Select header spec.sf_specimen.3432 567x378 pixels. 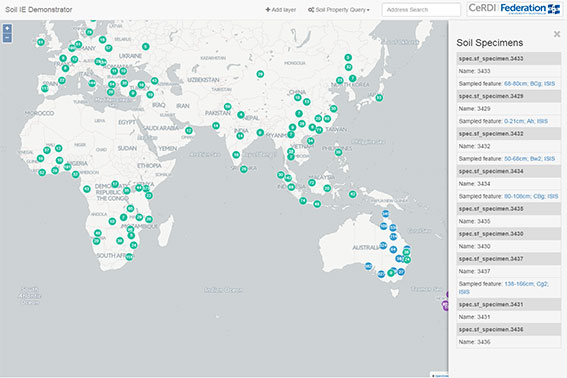(509, 134)
